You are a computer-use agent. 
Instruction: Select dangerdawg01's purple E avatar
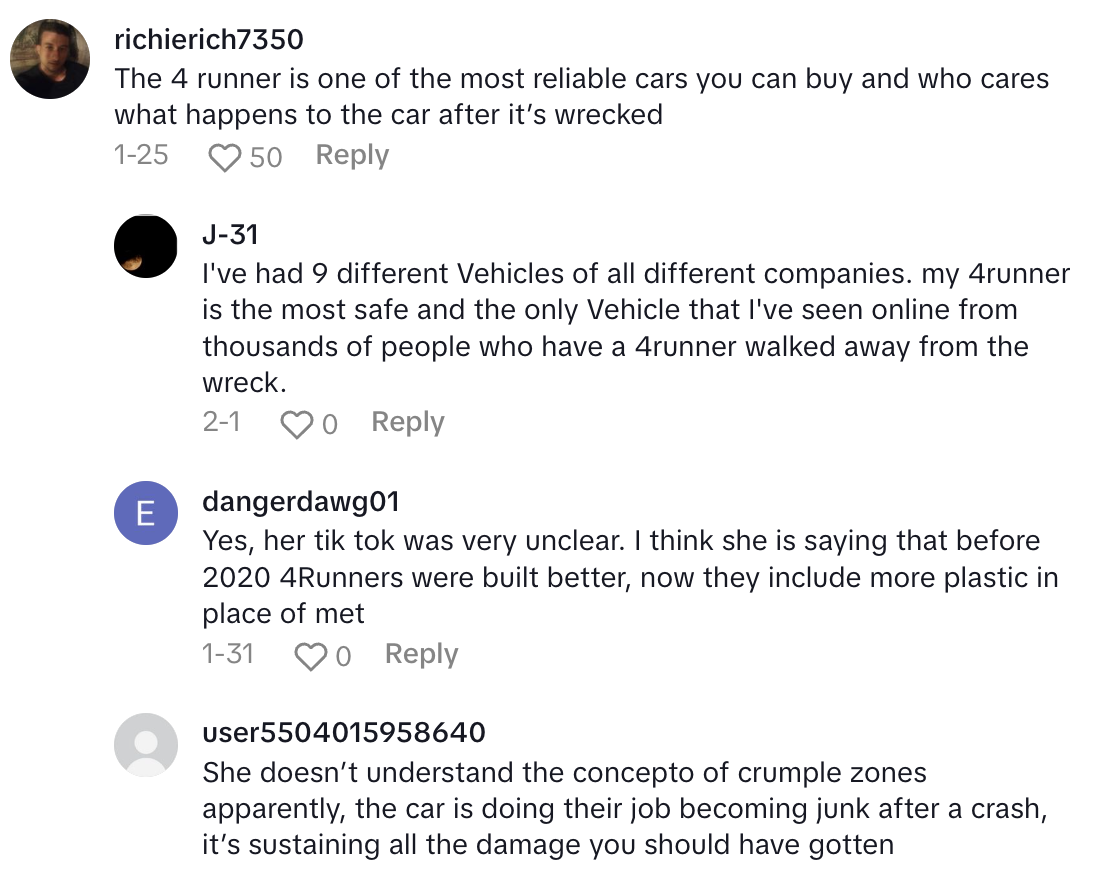tap(146, 513)
